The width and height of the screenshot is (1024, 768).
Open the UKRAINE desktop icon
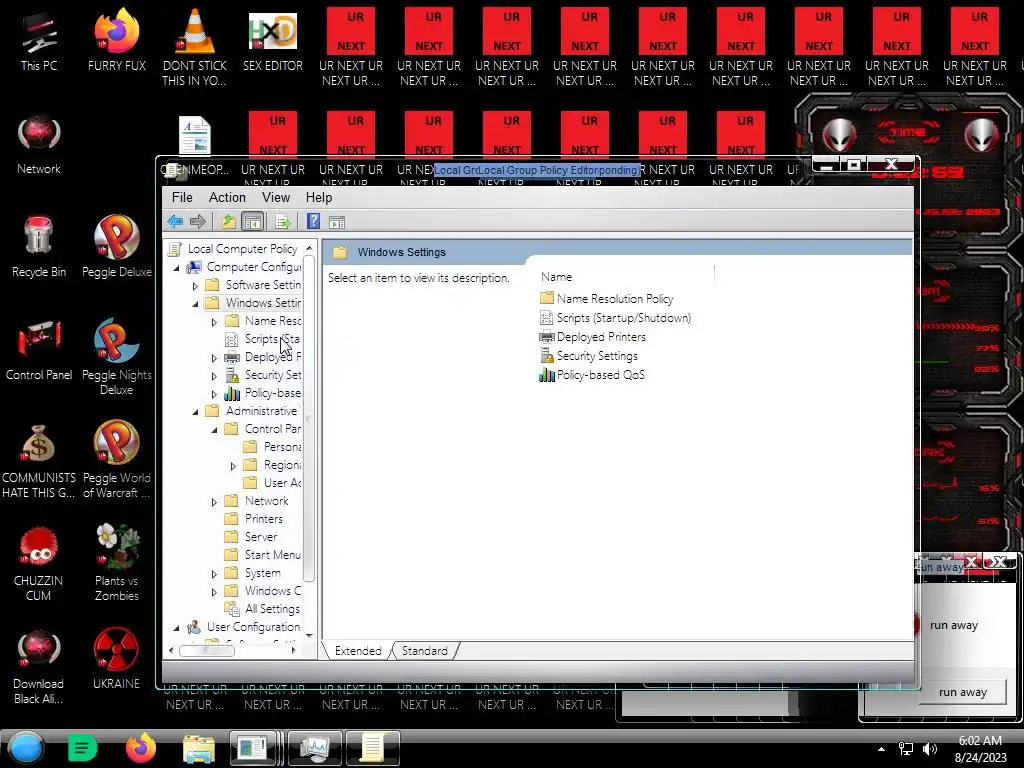click(x=117, y=658)
